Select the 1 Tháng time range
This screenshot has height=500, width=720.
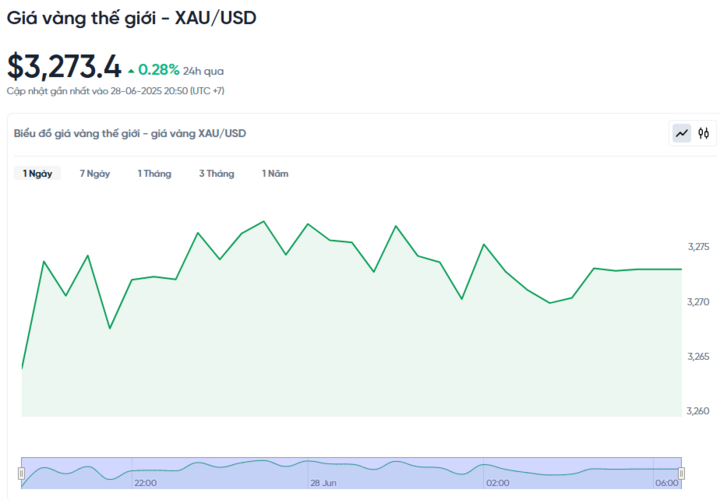pyautogui.click(x=154, y=174)
